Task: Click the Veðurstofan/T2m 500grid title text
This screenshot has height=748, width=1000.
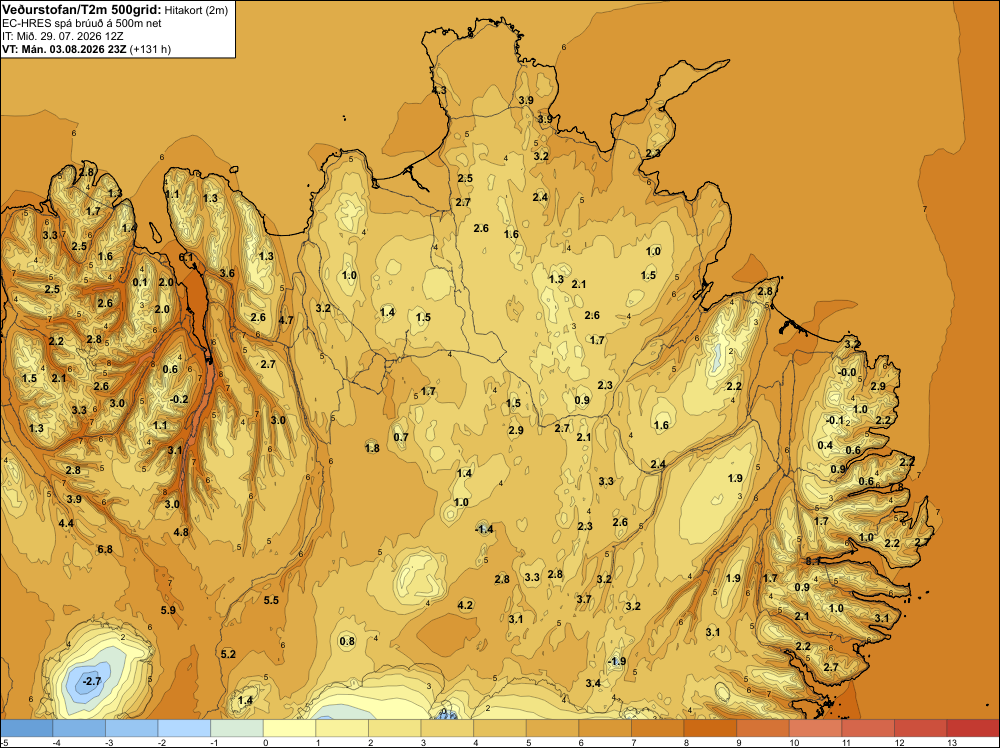Action: (82, 10)
